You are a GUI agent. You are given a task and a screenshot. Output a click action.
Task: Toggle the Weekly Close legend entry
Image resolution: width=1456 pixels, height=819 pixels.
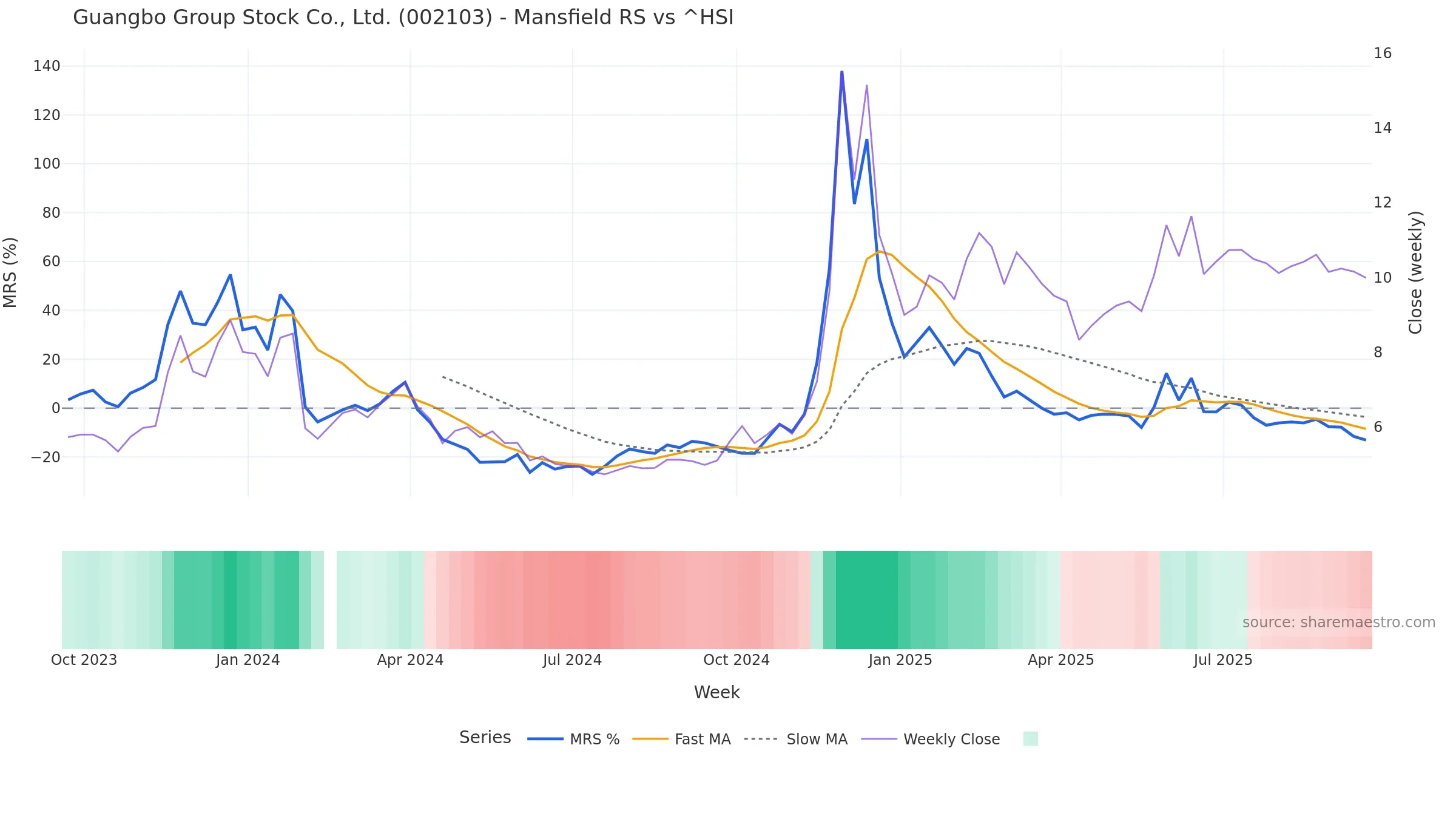pos(931,739)
